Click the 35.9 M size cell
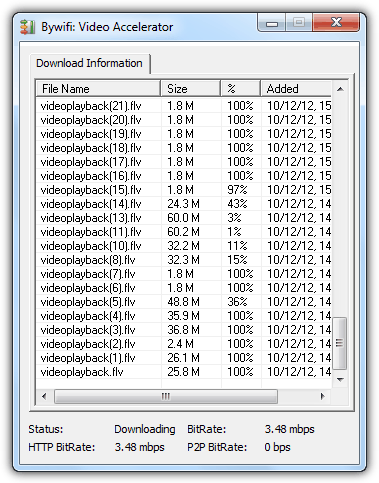 coord(183,316)
